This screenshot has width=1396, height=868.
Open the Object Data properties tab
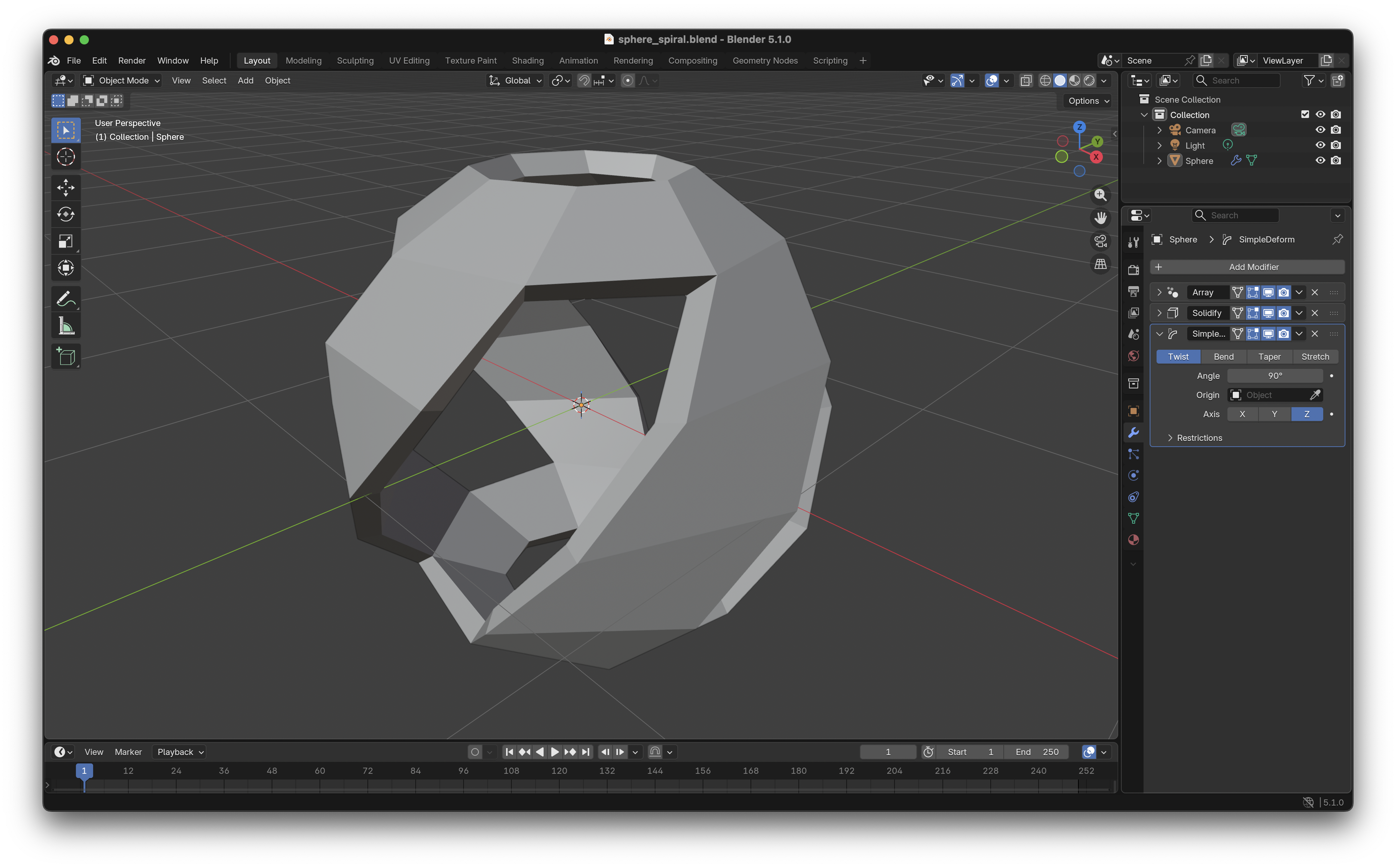click(x=1133, y=518)
